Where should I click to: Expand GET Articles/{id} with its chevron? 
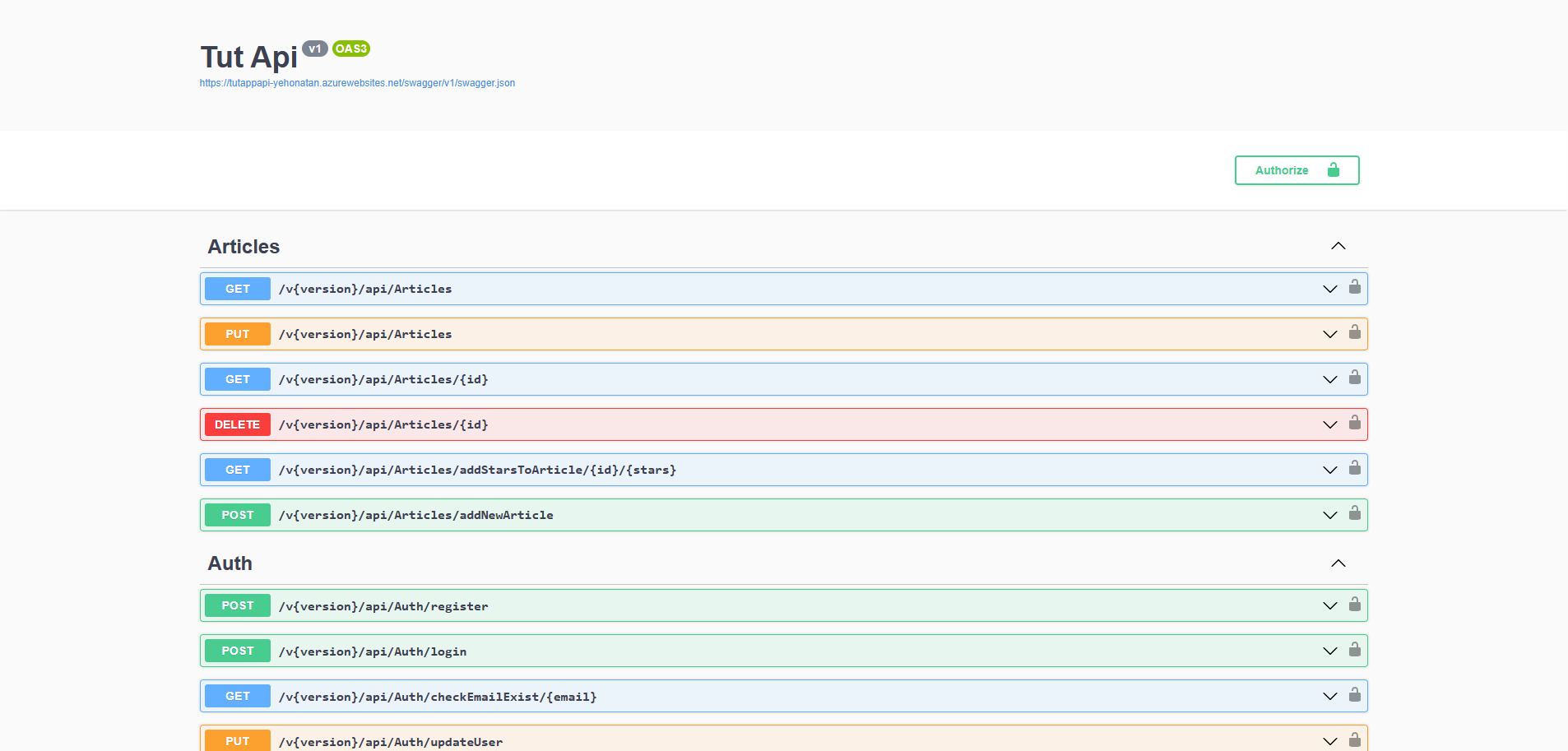pos(1330,379)
